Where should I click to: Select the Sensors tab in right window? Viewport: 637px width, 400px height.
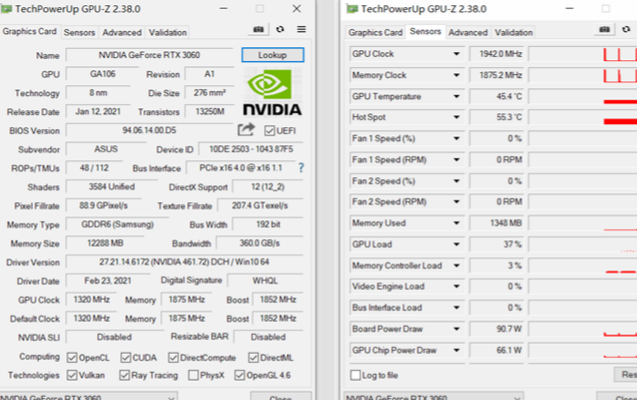click(x=425, y=31)
